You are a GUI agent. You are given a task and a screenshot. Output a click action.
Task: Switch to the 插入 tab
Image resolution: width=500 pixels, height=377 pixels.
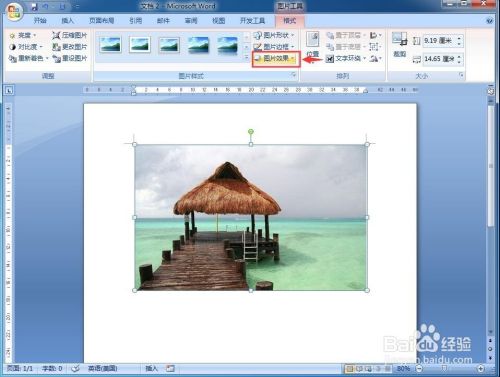tap(68, 21)
